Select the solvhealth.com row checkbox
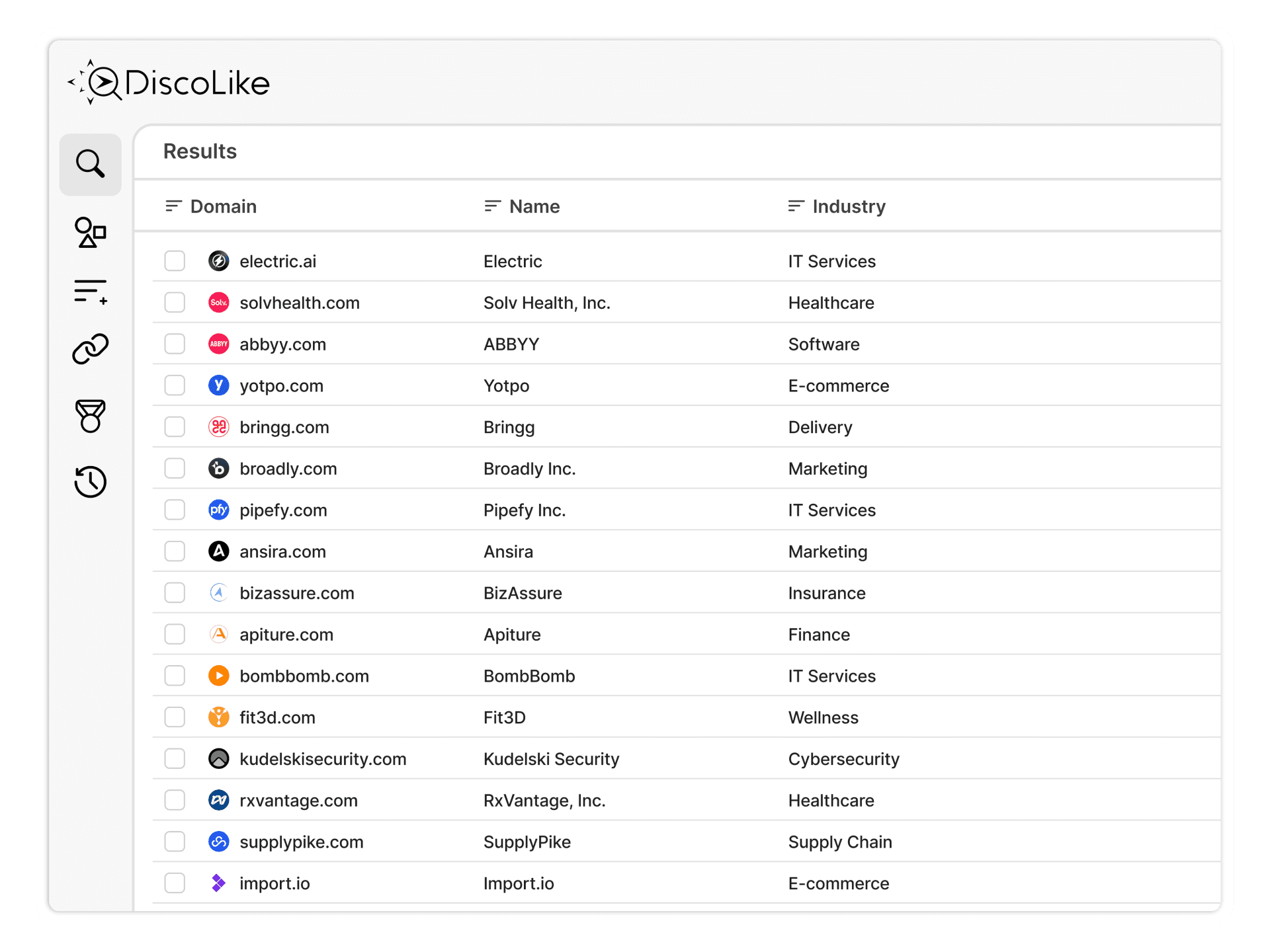 [x=174, y=302]
